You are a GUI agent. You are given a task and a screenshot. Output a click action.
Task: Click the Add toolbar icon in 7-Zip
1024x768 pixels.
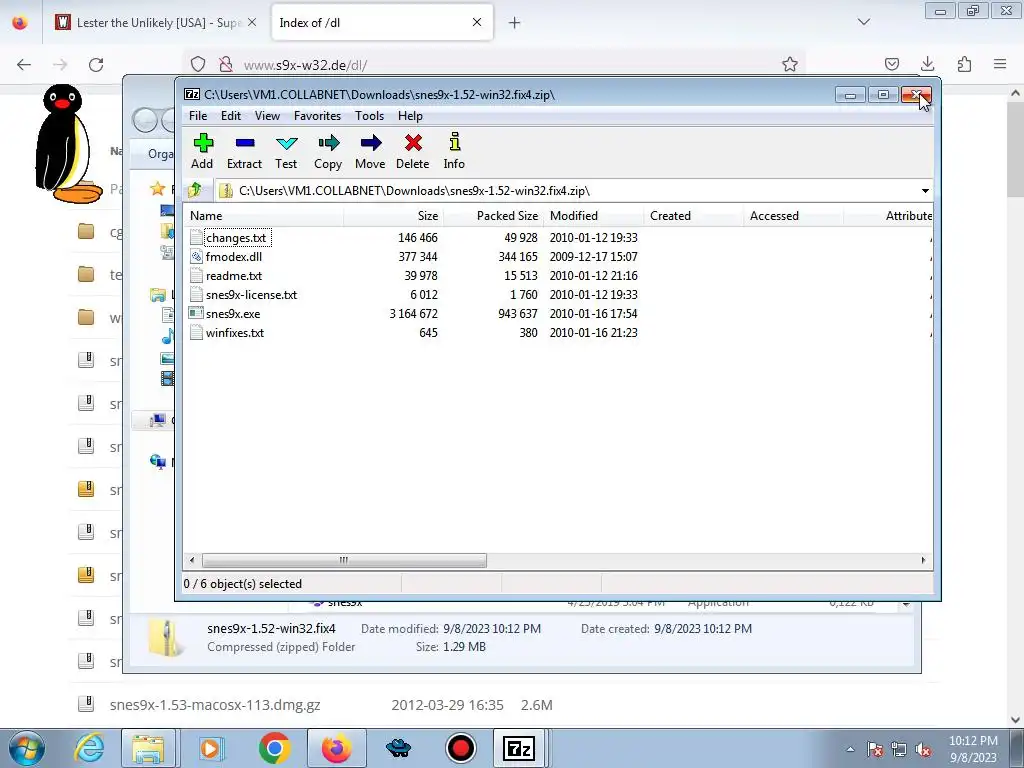click(202, 152)
